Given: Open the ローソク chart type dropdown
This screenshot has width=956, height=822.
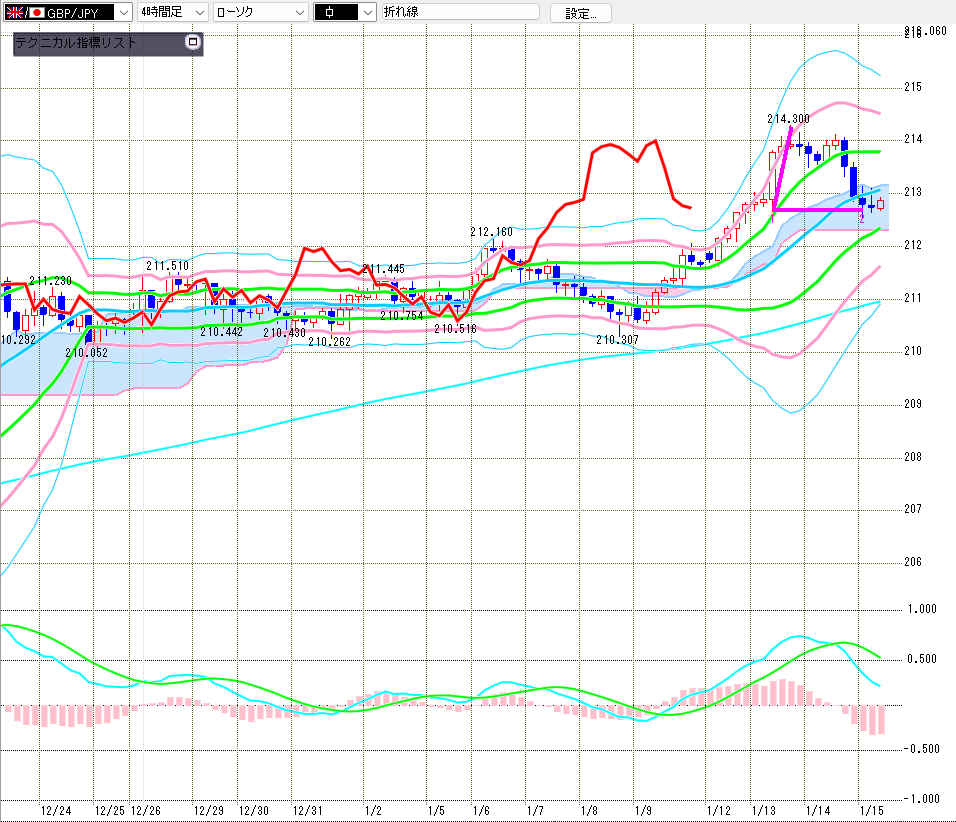Looking at the screenshot, I should [298, 13].
